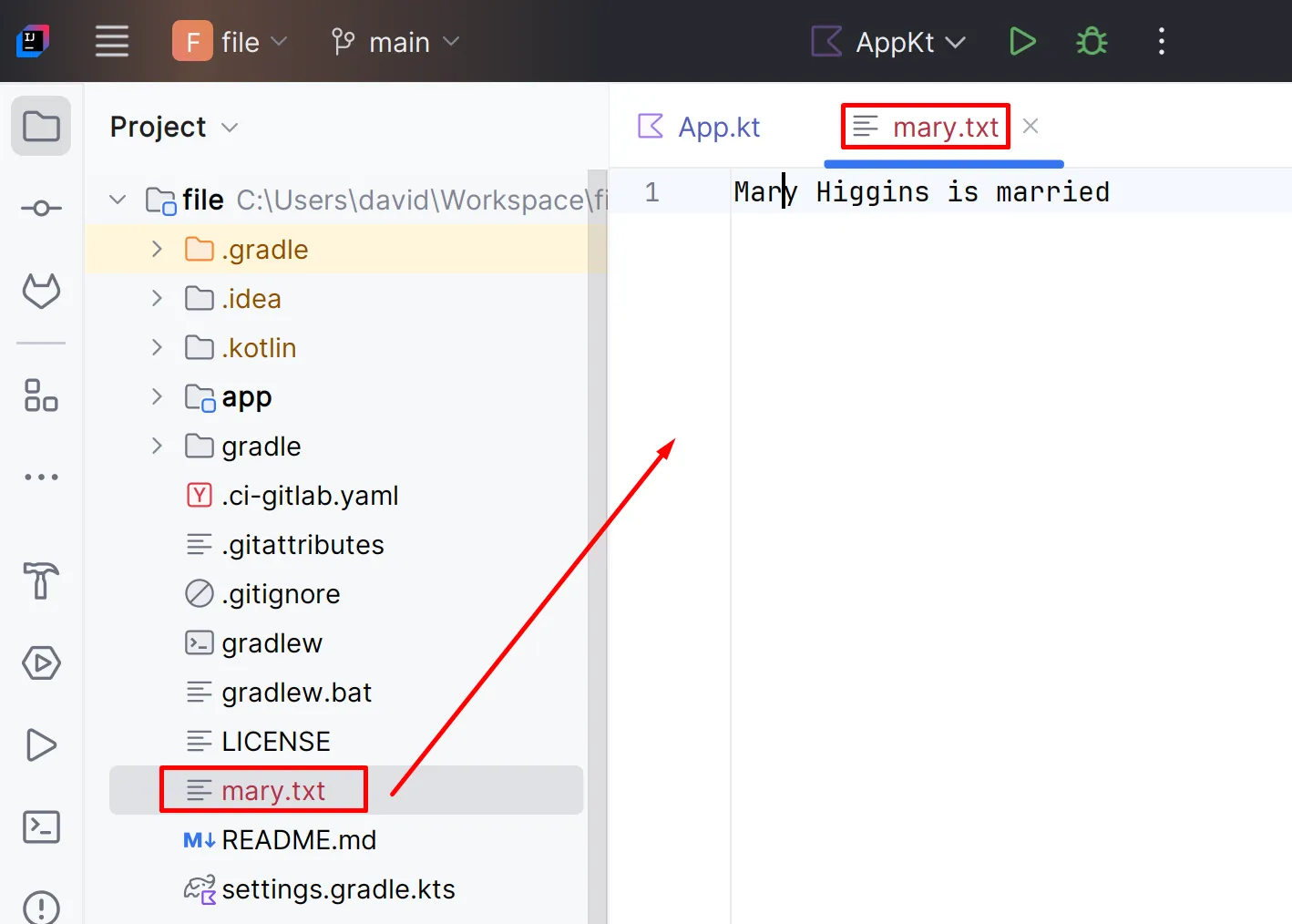Expand the .gradle folder

pos(157,250)
